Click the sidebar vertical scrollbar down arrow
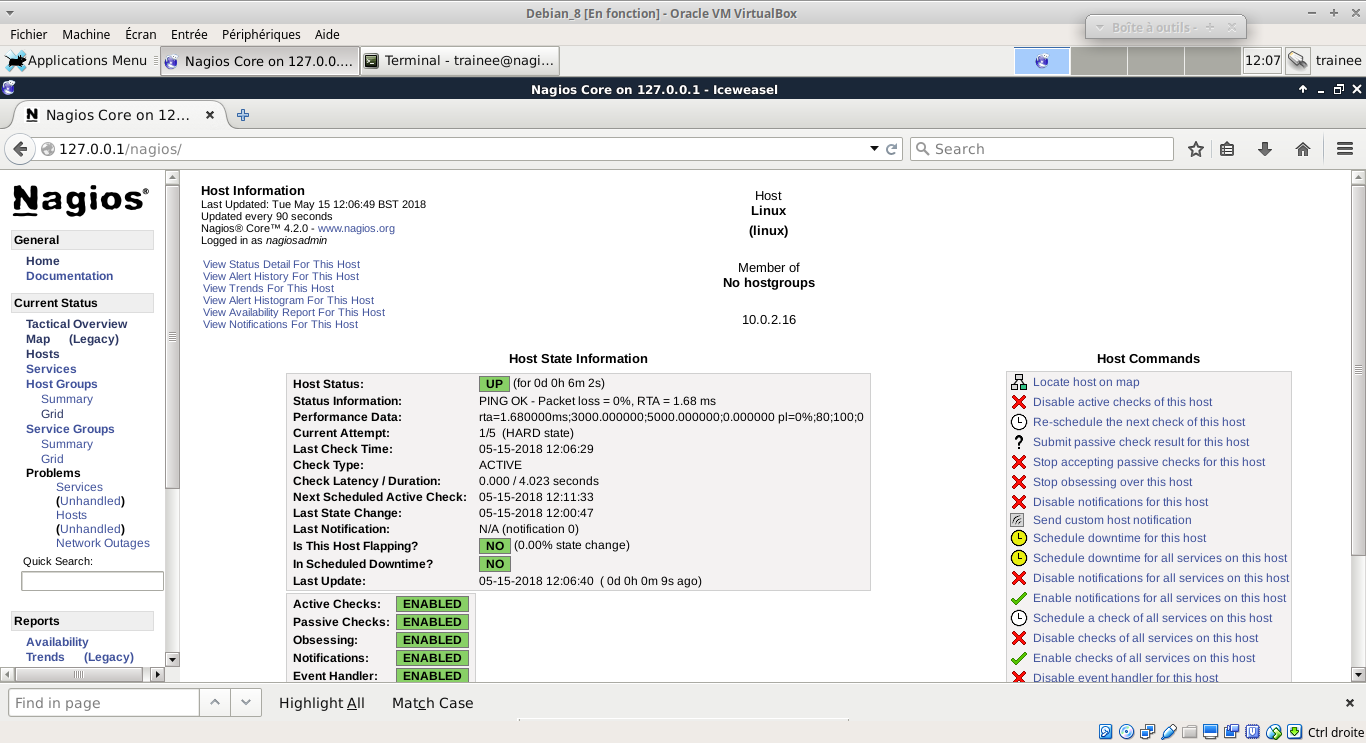1366x743 pixels. tap(173, 660)
